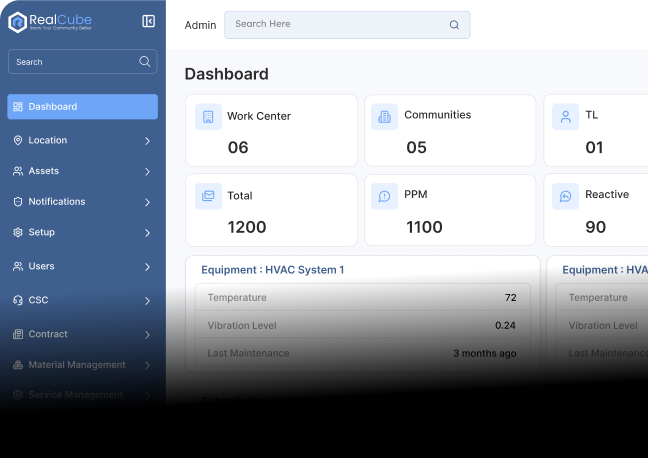Collapse the sidebar with the panel icon

(148, 21)
